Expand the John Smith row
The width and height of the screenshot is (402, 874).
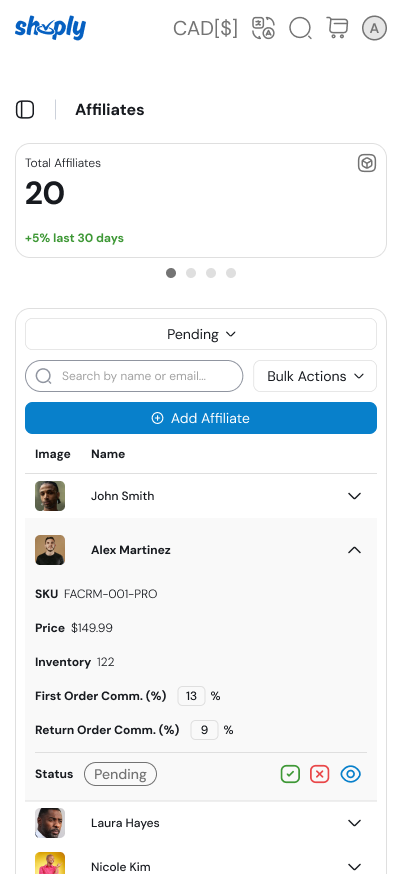(x=355, y=496)
